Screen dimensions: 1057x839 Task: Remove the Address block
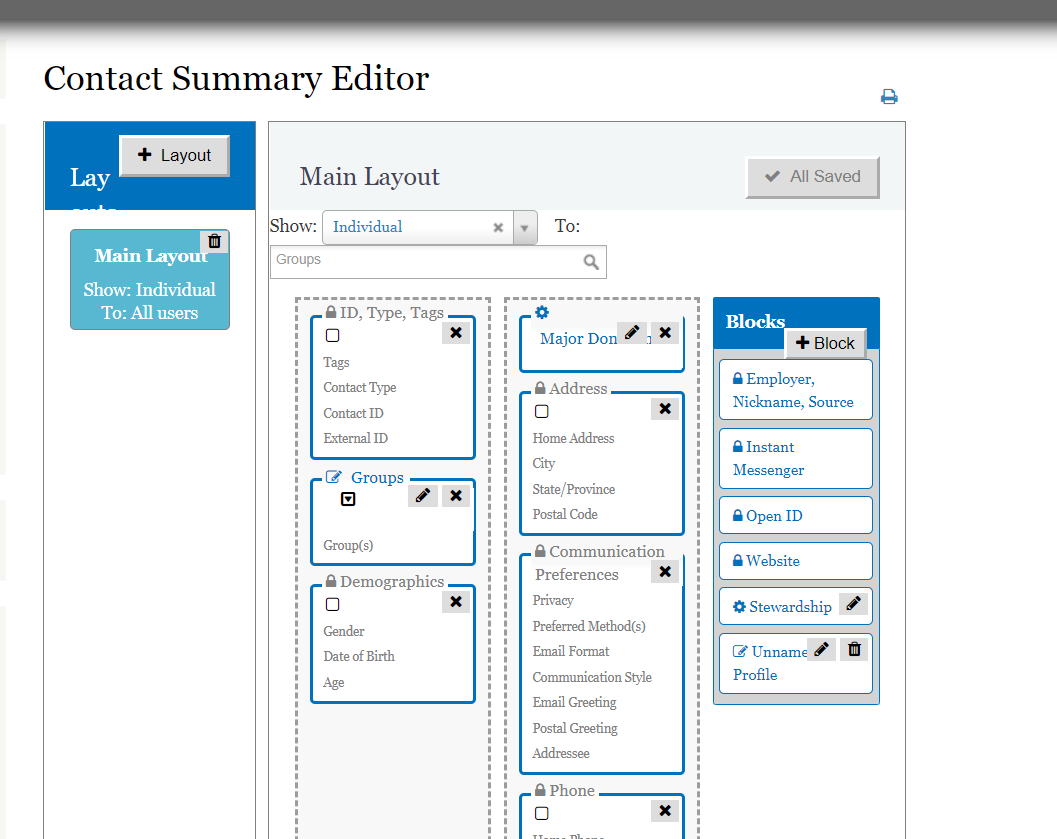(x=665, y=409)
